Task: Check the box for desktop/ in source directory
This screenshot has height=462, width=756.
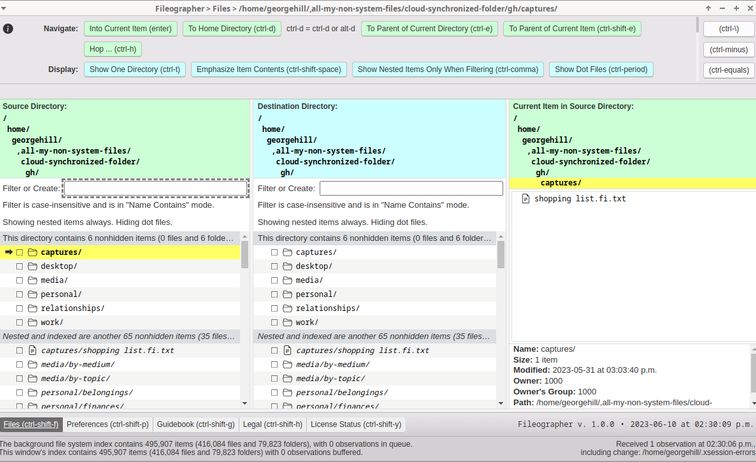Action: (20, 266)
